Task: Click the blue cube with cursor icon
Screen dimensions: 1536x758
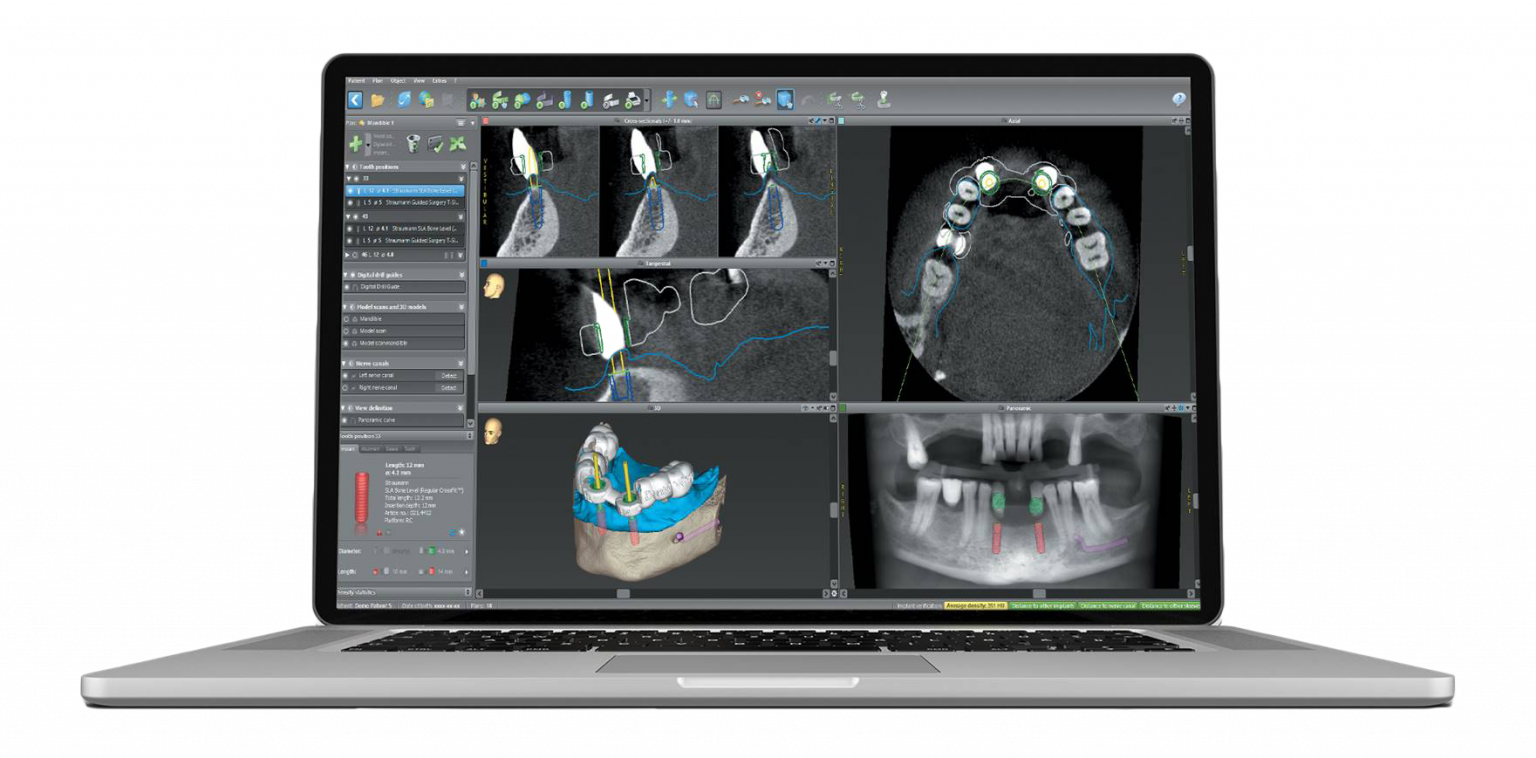Action: click(691, 99)
